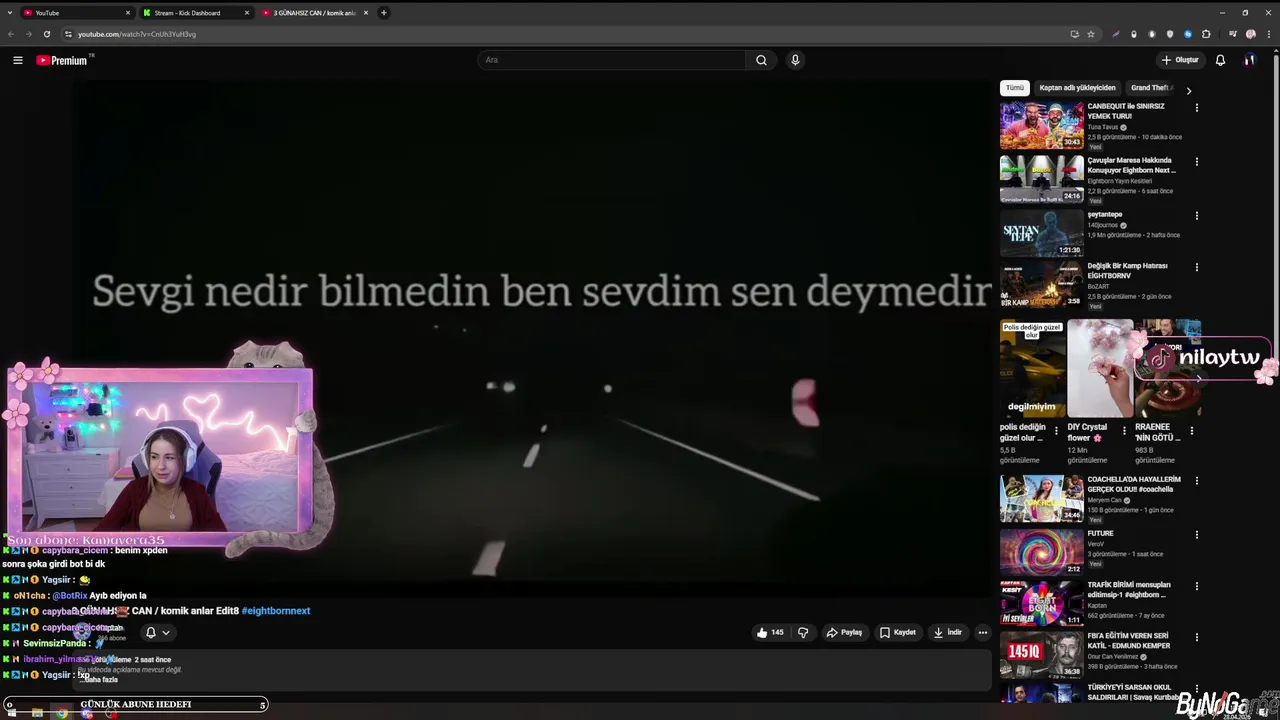Go back with browser back arrow

[x=11, y=34]
